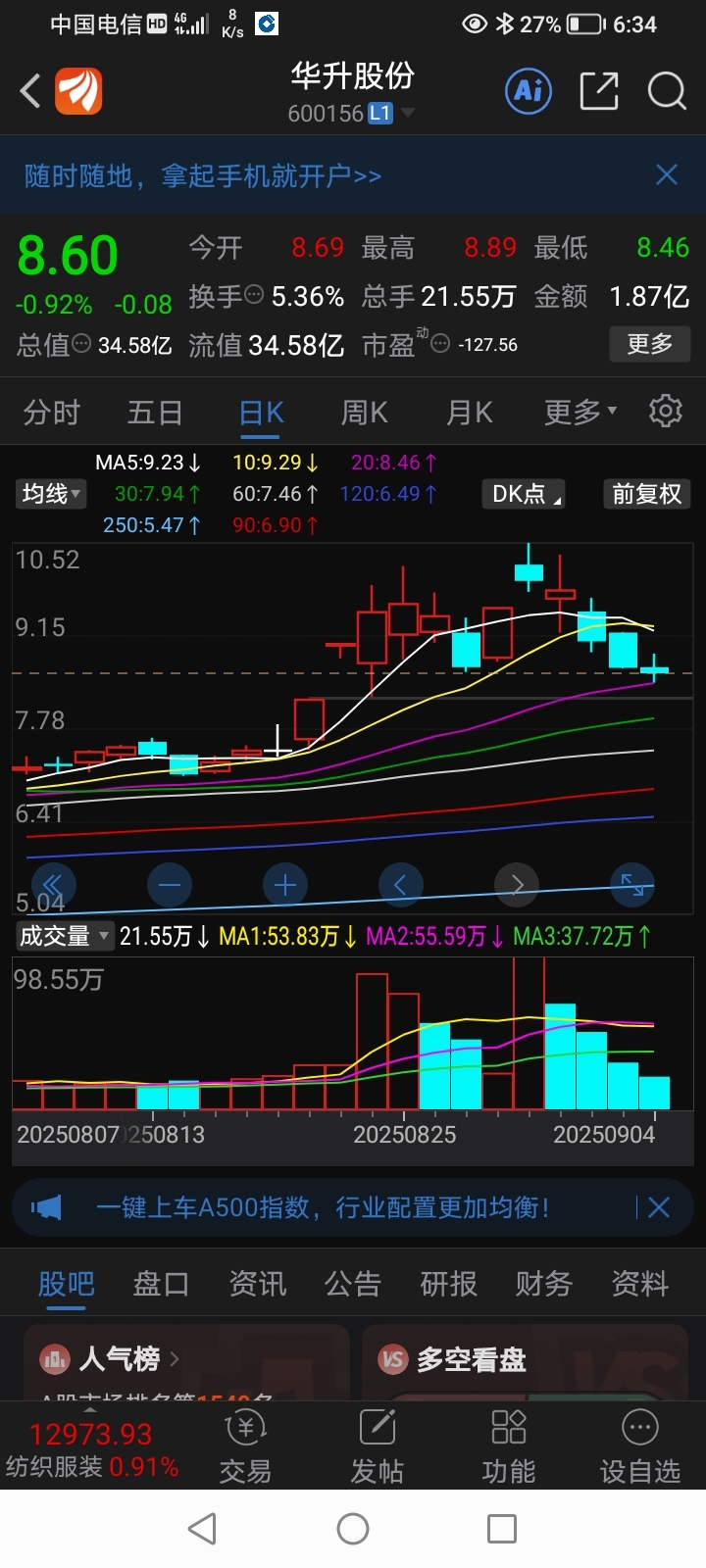Share the stock page via export icon
This screenshot has width=706, height=1568.
(x=599, y=91)
